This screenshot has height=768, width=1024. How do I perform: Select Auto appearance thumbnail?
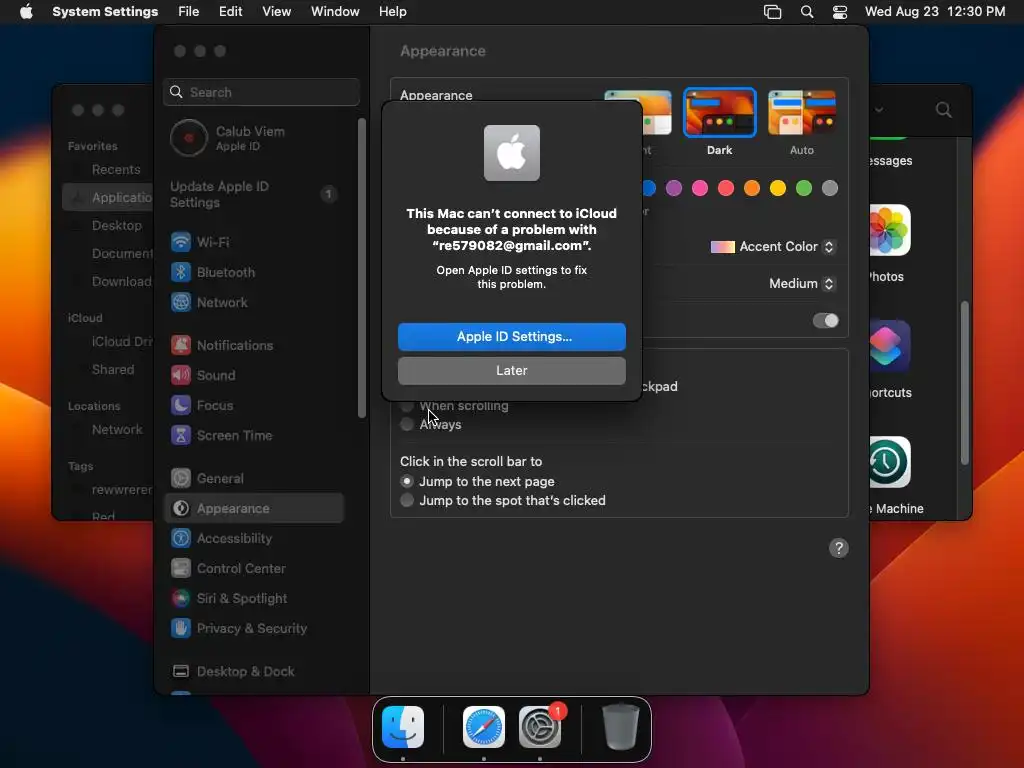pyautogui.click(x=802, y=113)
